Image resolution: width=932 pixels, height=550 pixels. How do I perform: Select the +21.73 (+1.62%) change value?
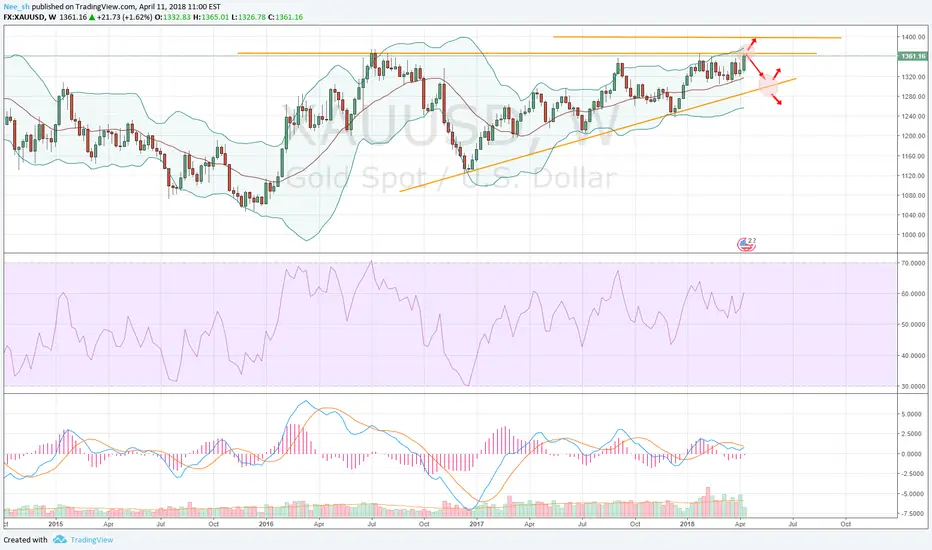click(x=124, y=17)
